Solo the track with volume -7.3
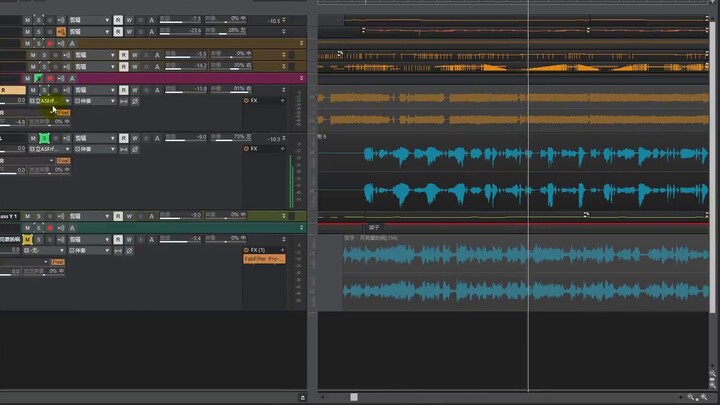Viewport: 720px width, 405px height. (x=39, y=20)
